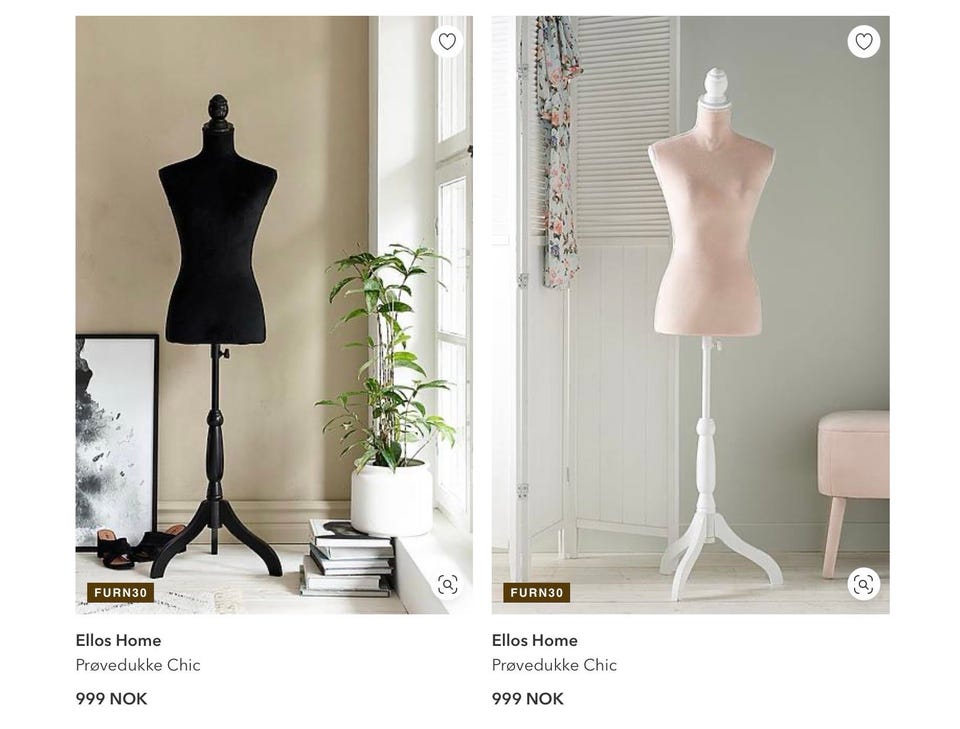Viewport: 960px width, 729px height.
Task: Favorite the black mannequin with the heart icon
Action: [x=447, y=42]
